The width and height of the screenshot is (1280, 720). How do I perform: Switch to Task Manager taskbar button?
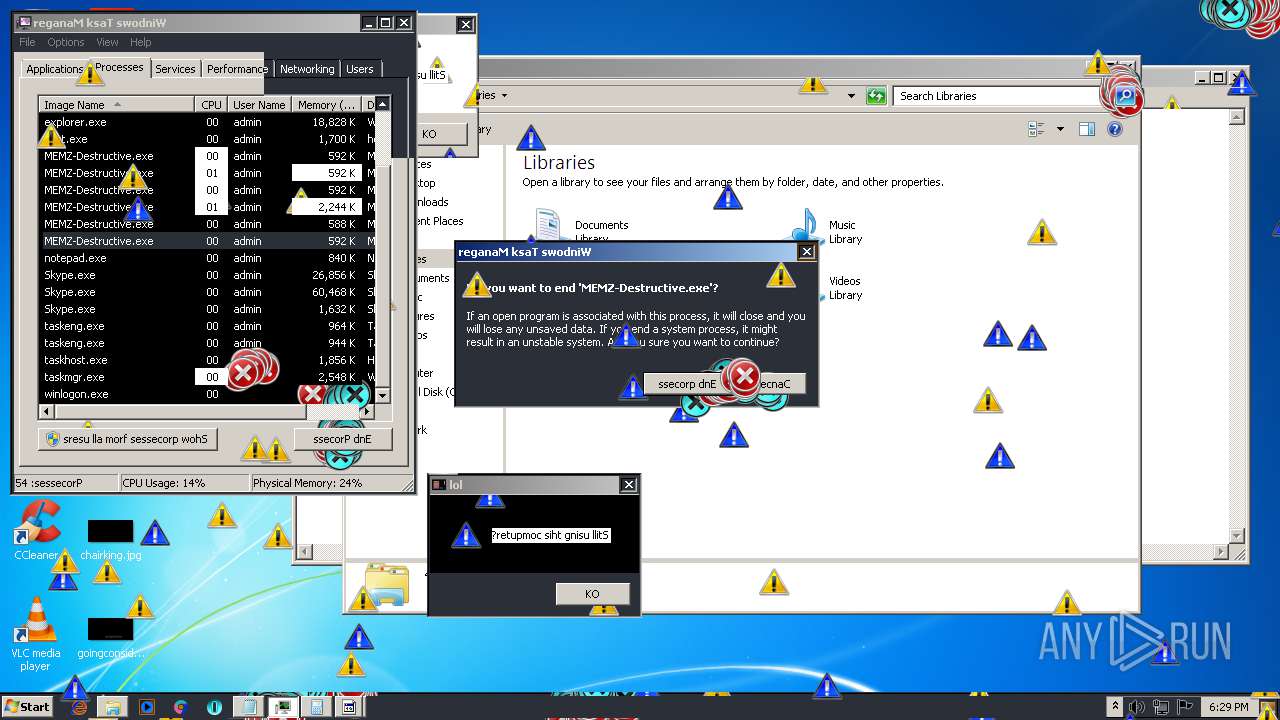click(x=283, y=706)
